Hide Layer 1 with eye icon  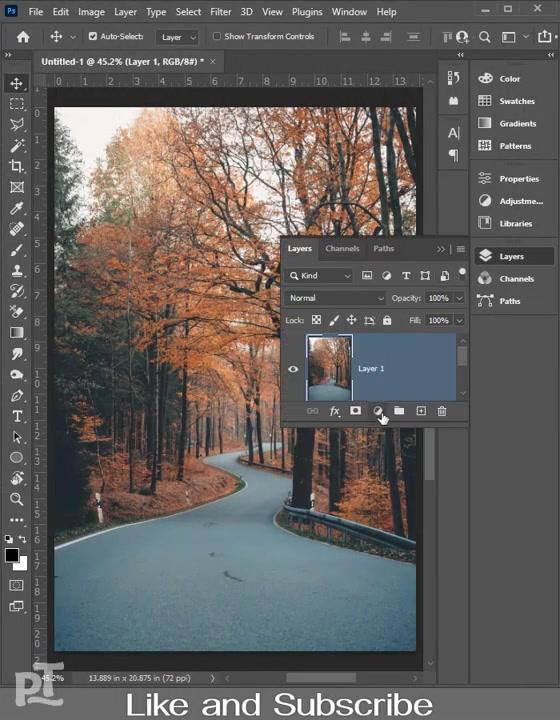click(293, 369)
